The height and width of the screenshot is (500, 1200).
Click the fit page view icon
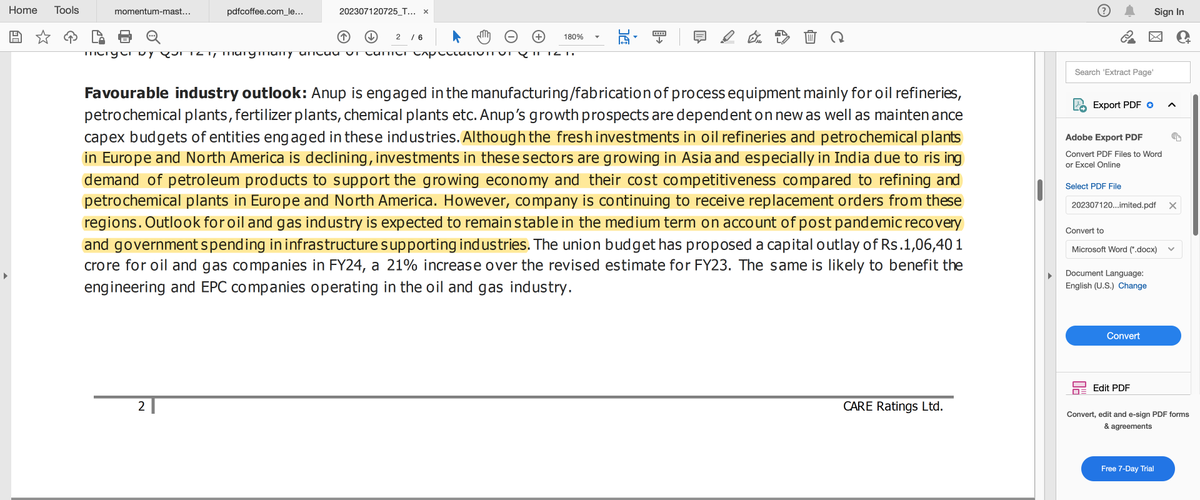click(x=624, y=37)
